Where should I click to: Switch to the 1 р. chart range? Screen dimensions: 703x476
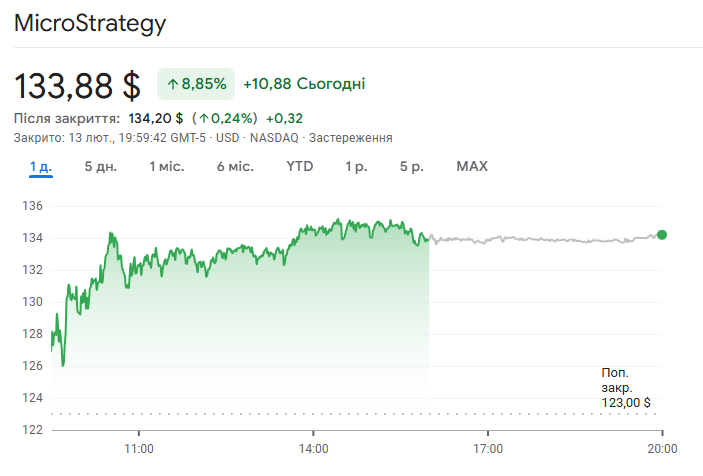point(356,166)
